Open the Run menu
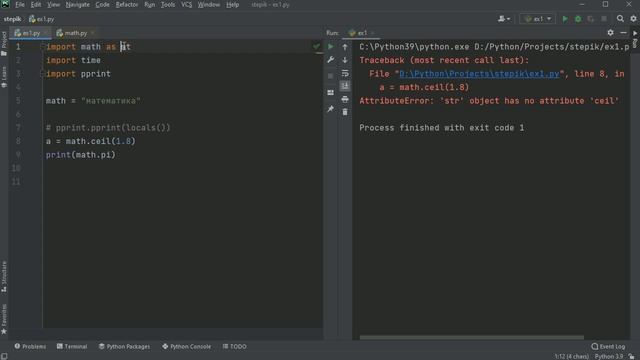The image size is (640, 360). (150, 5)
